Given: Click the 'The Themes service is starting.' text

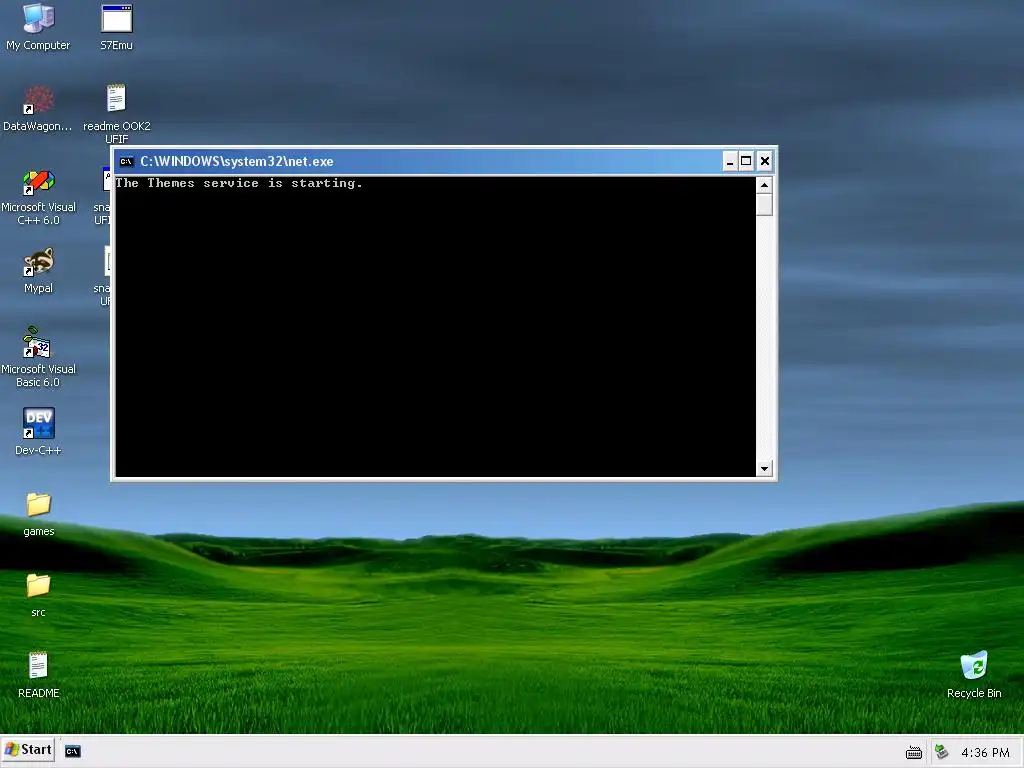Looking at the screenshot, I should click(239, 184).
